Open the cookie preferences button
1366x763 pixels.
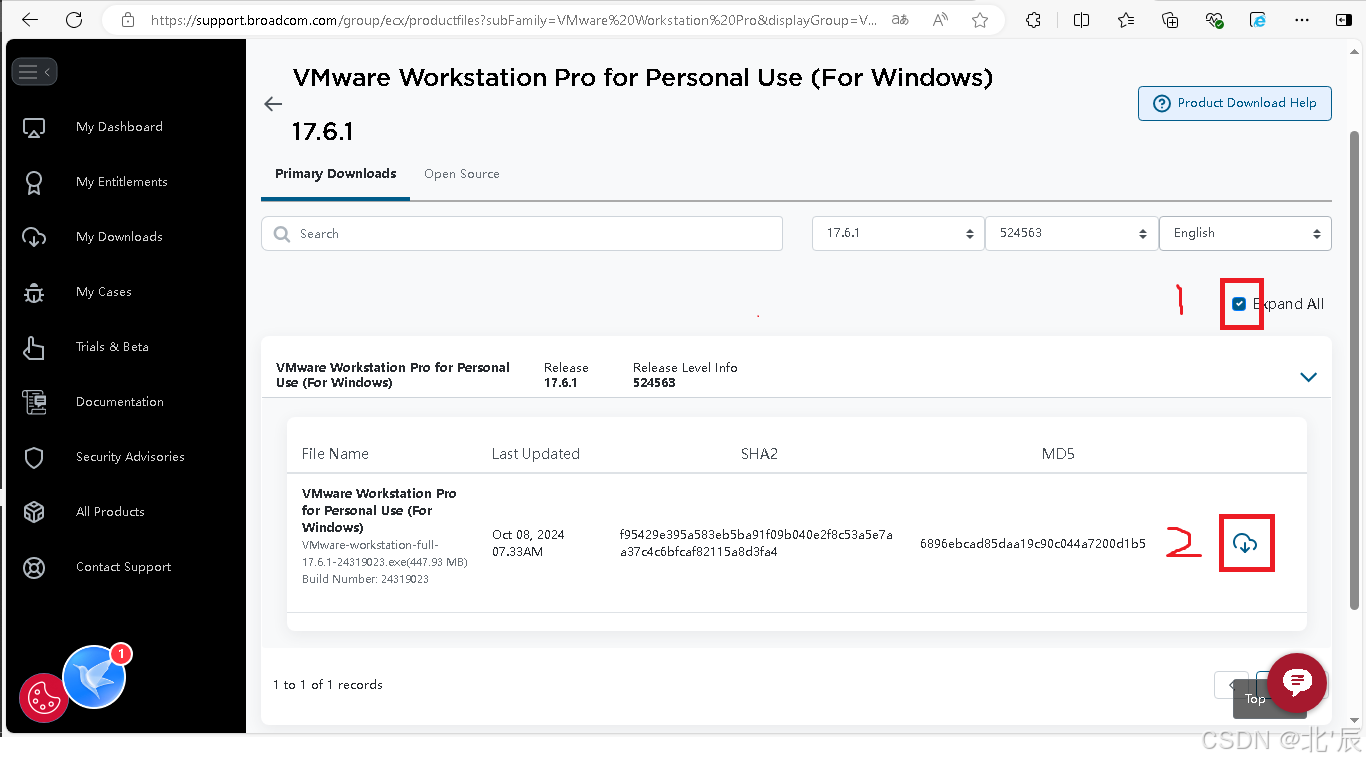tap(43, 698)
